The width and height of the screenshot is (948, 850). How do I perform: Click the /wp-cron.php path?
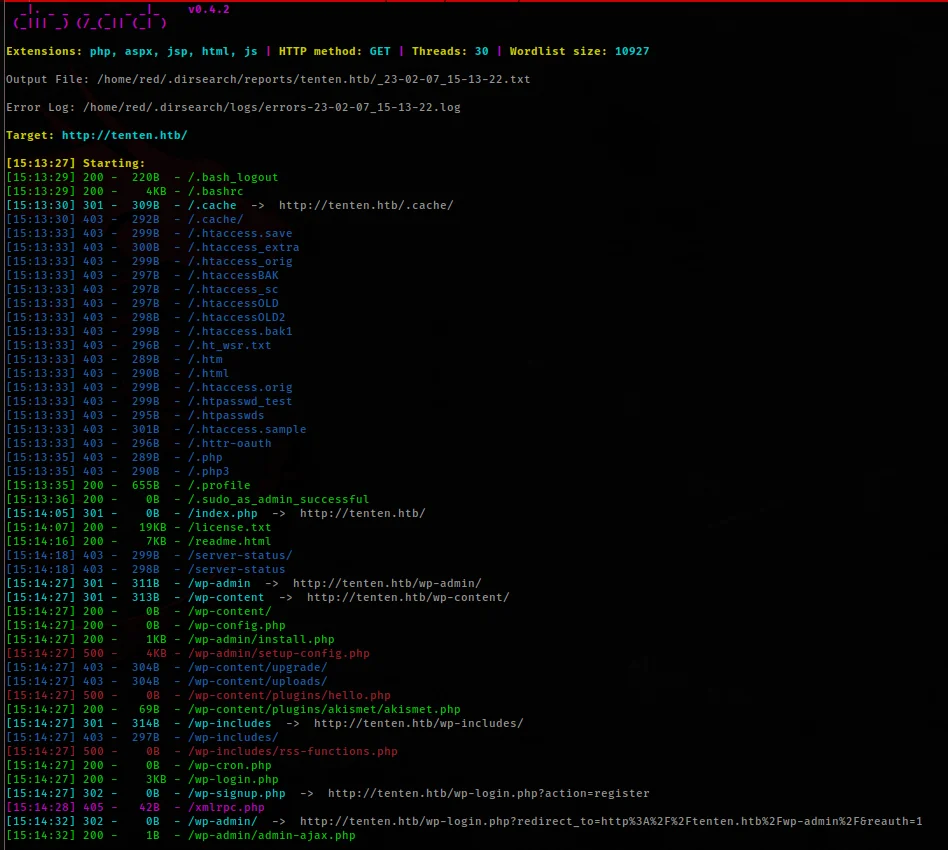229,765
